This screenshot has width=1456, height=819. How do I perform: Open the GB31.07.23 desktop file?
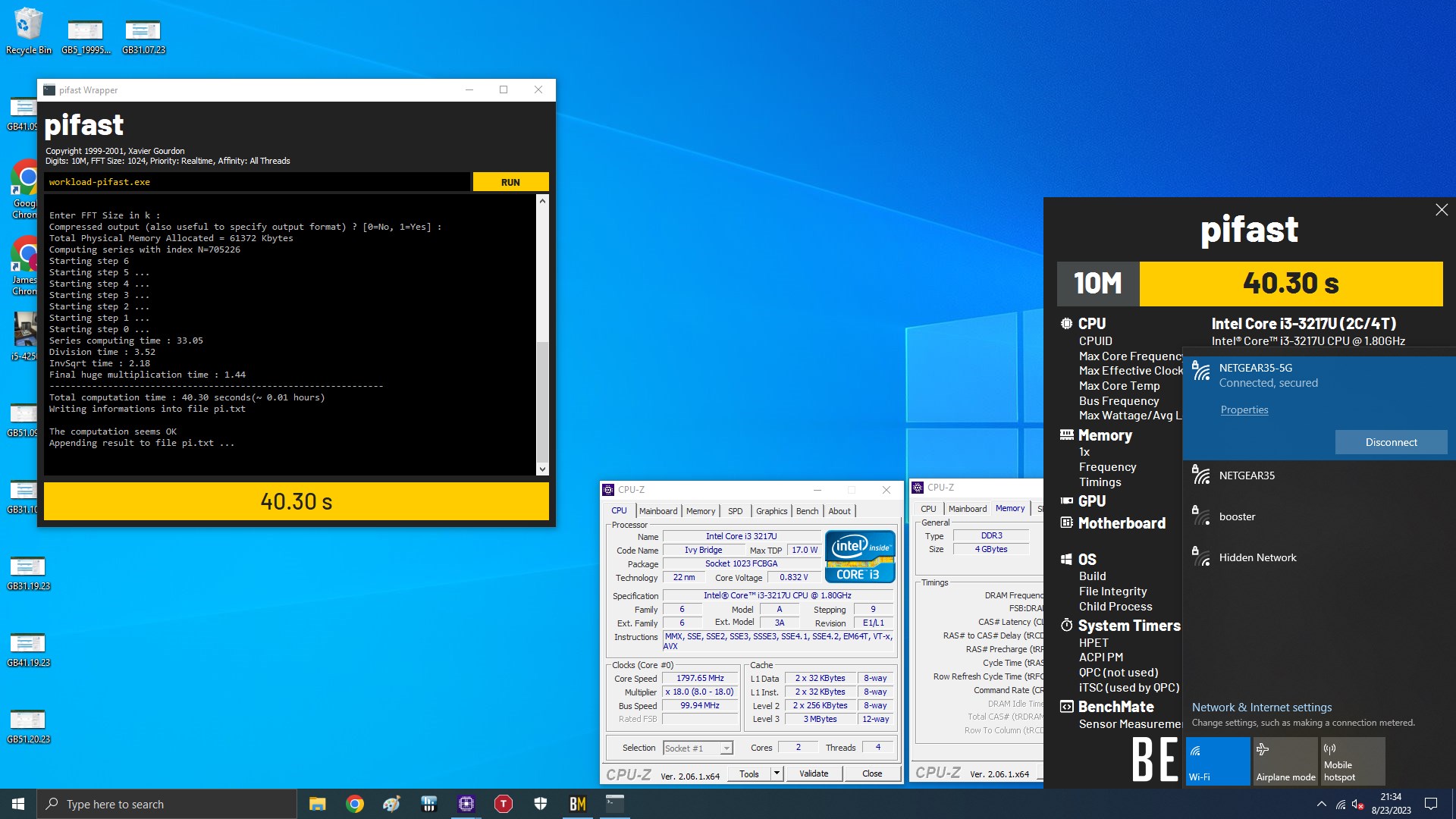143,37
